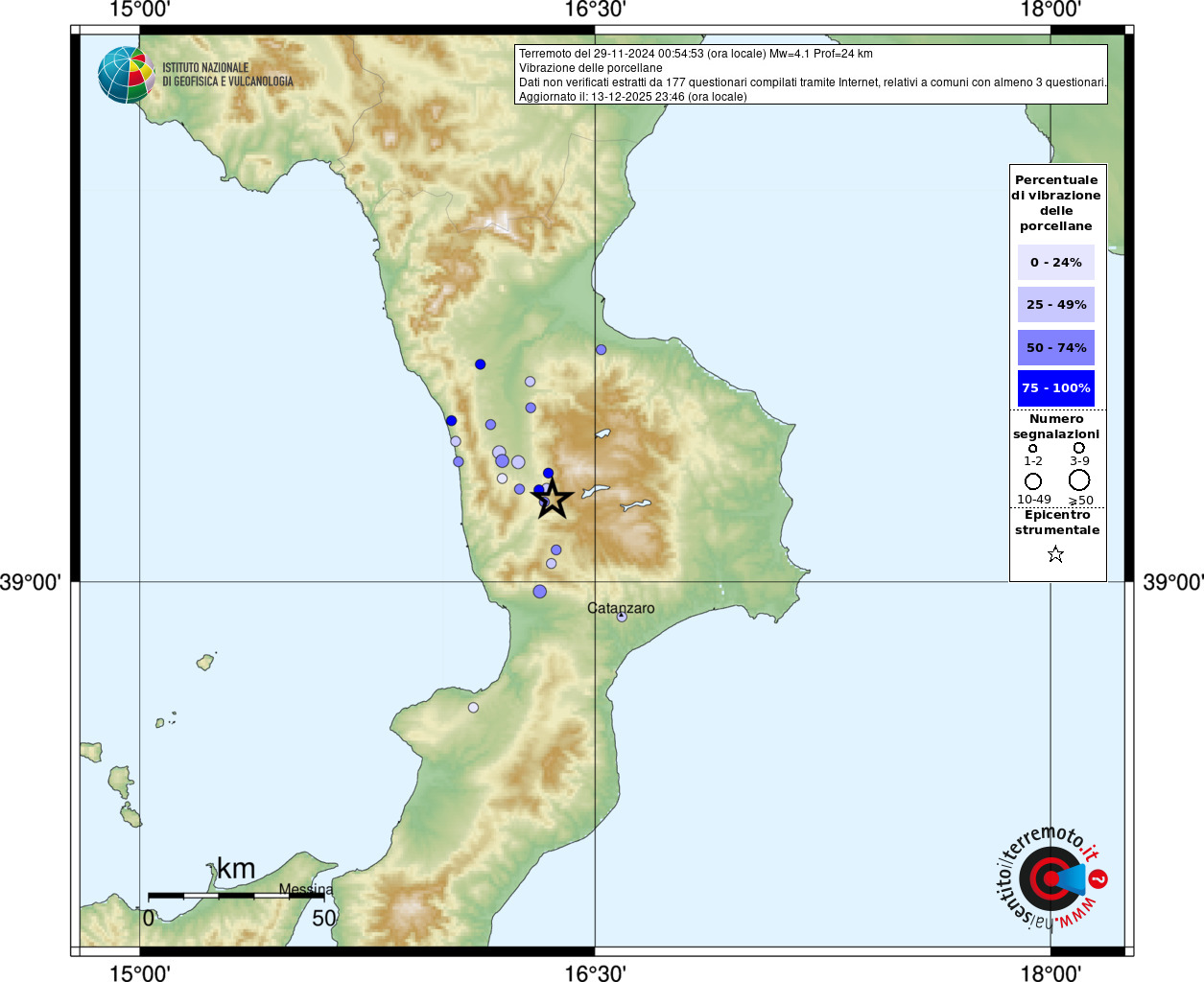Click the 'Epicentro strumentale' legend heading
The width and height of the screenshot is (1204, 982).
click(1057, 523)
